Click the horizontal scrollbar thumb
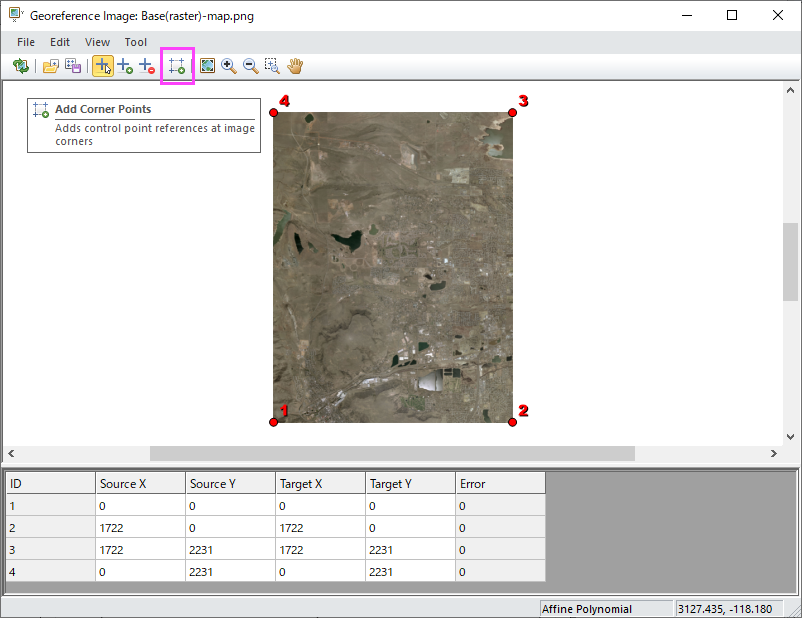Screen dimensions: 802x618 coord(392,453)
